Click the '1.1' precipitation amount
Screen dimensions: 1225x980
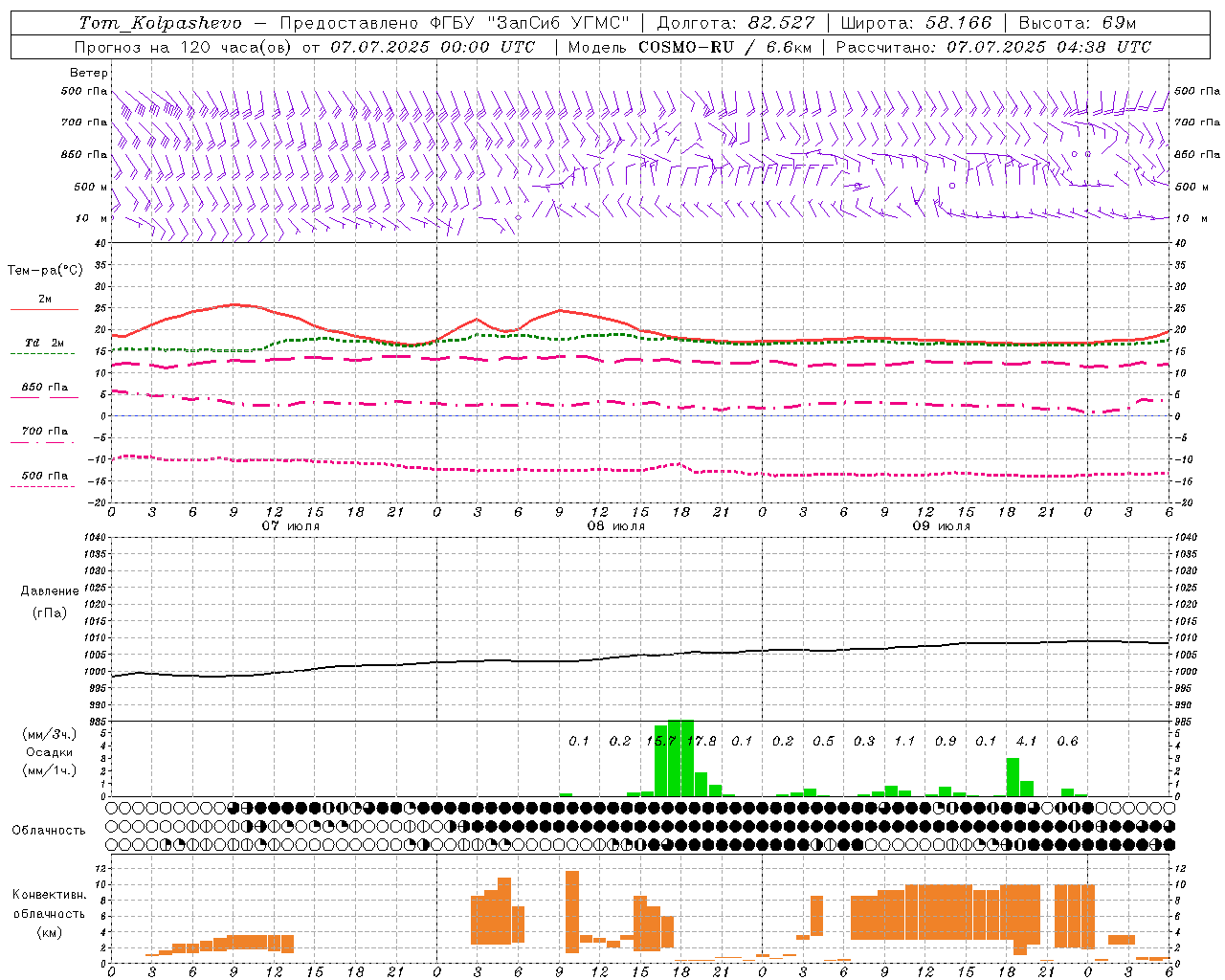pyautogui.click(x=904, y=741)
